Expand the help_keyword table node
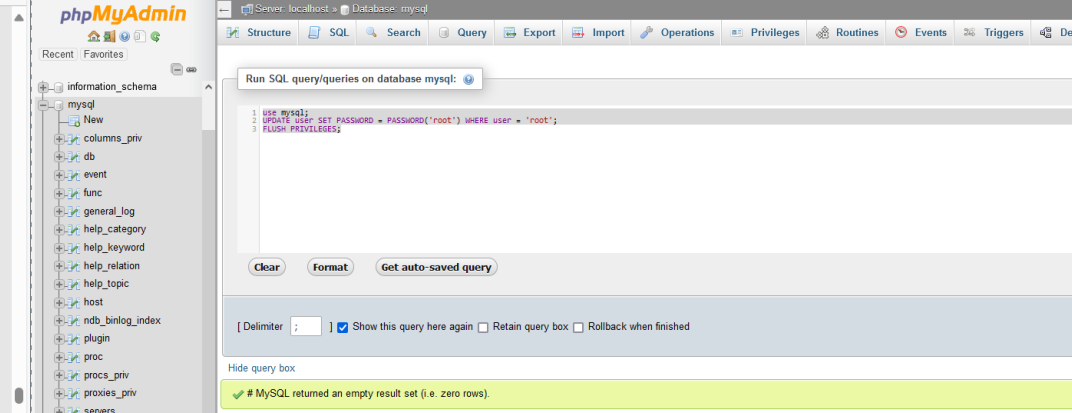 point(59,248)
